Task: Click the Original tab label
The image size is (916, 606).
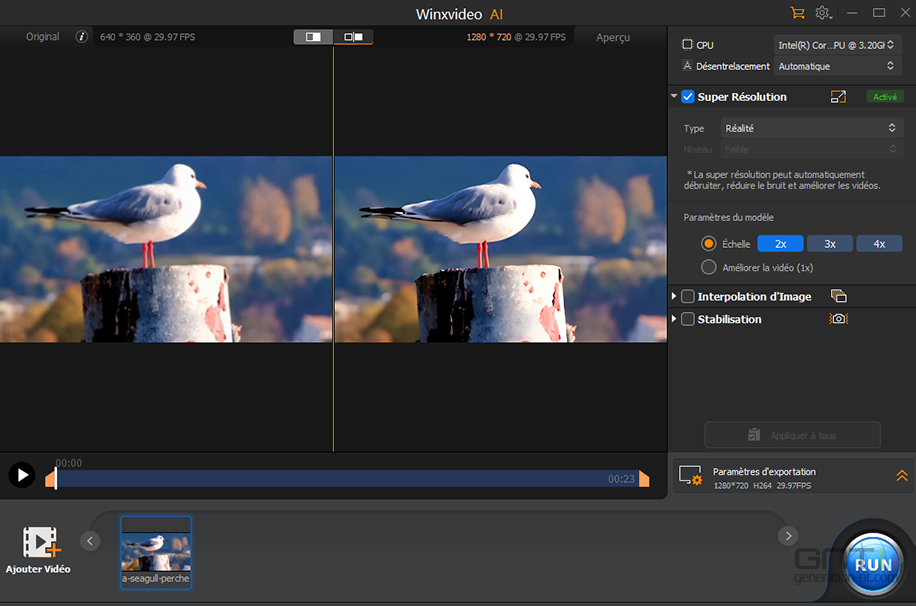Action: tap(43, 37)
